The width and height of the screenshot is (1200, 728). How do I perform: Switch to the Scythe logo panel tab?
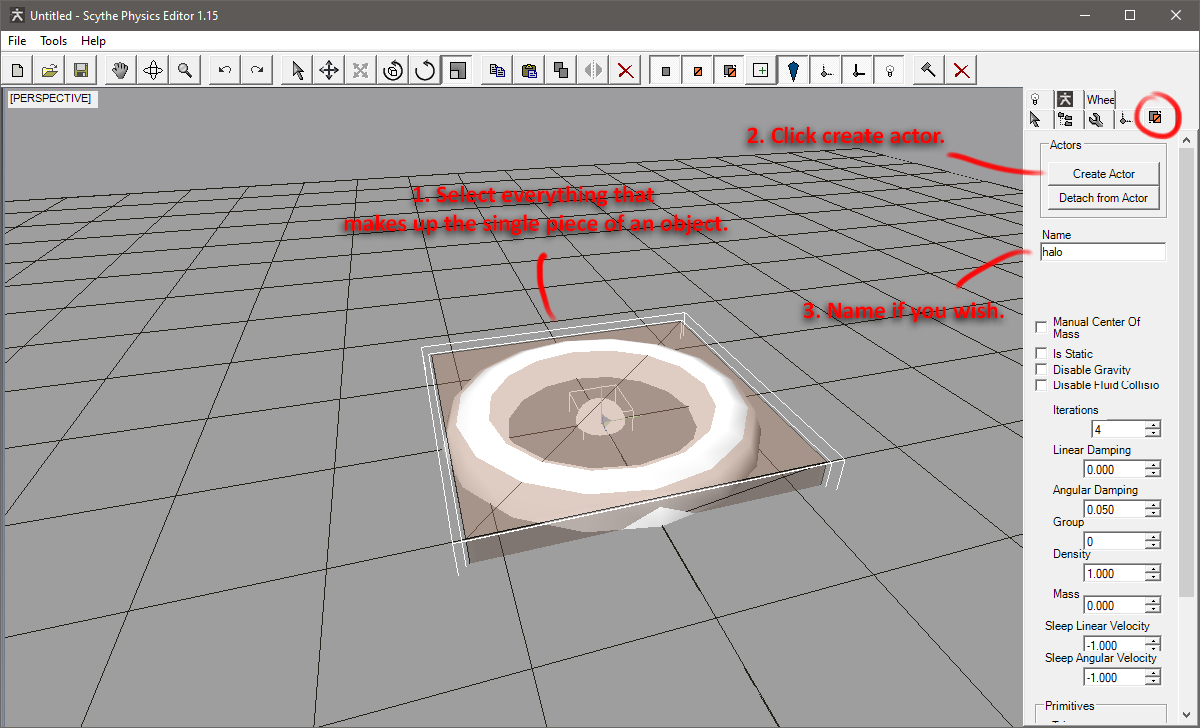click(1066, 99)
